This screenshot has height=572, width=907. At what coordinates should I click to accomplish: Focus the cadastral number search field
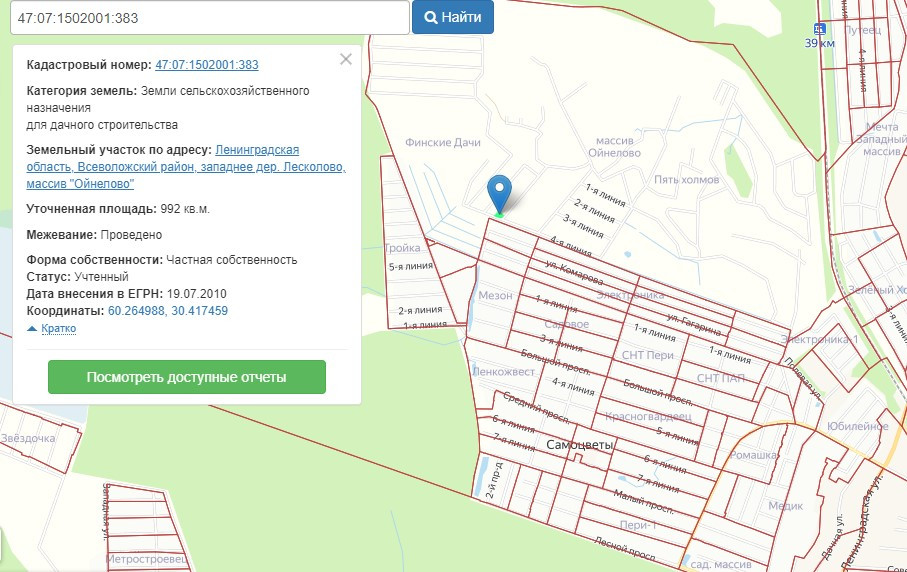[210, 17]
